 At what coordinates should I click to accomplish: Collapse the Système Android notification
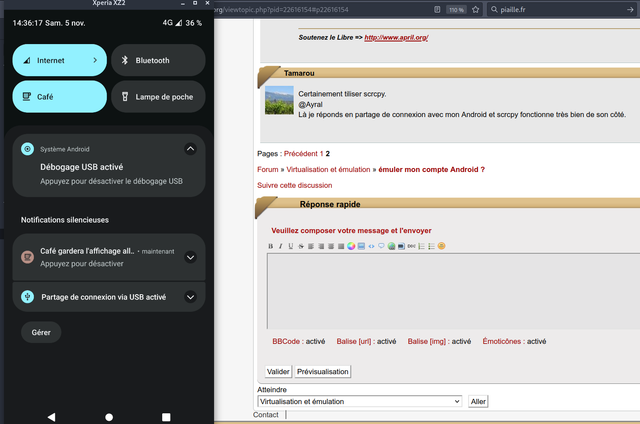190,149
